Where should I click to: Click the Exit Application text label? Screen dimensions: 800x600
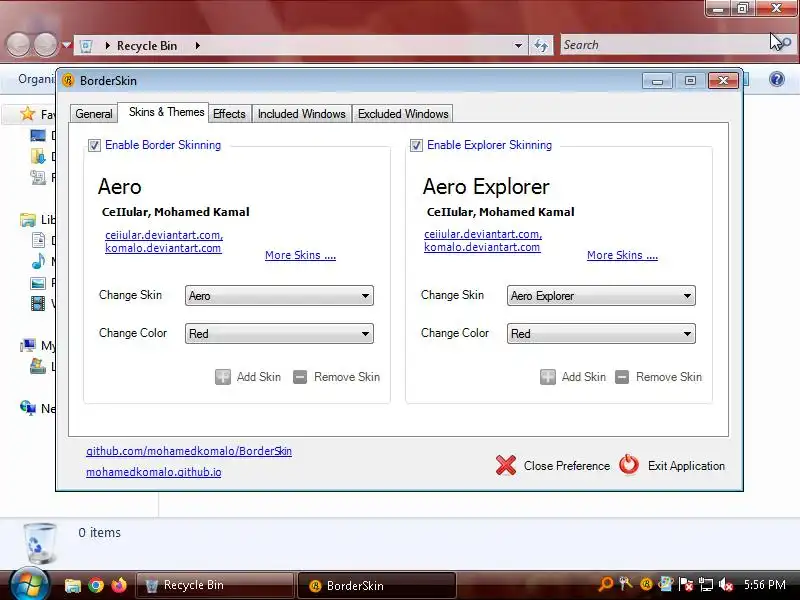686,466
